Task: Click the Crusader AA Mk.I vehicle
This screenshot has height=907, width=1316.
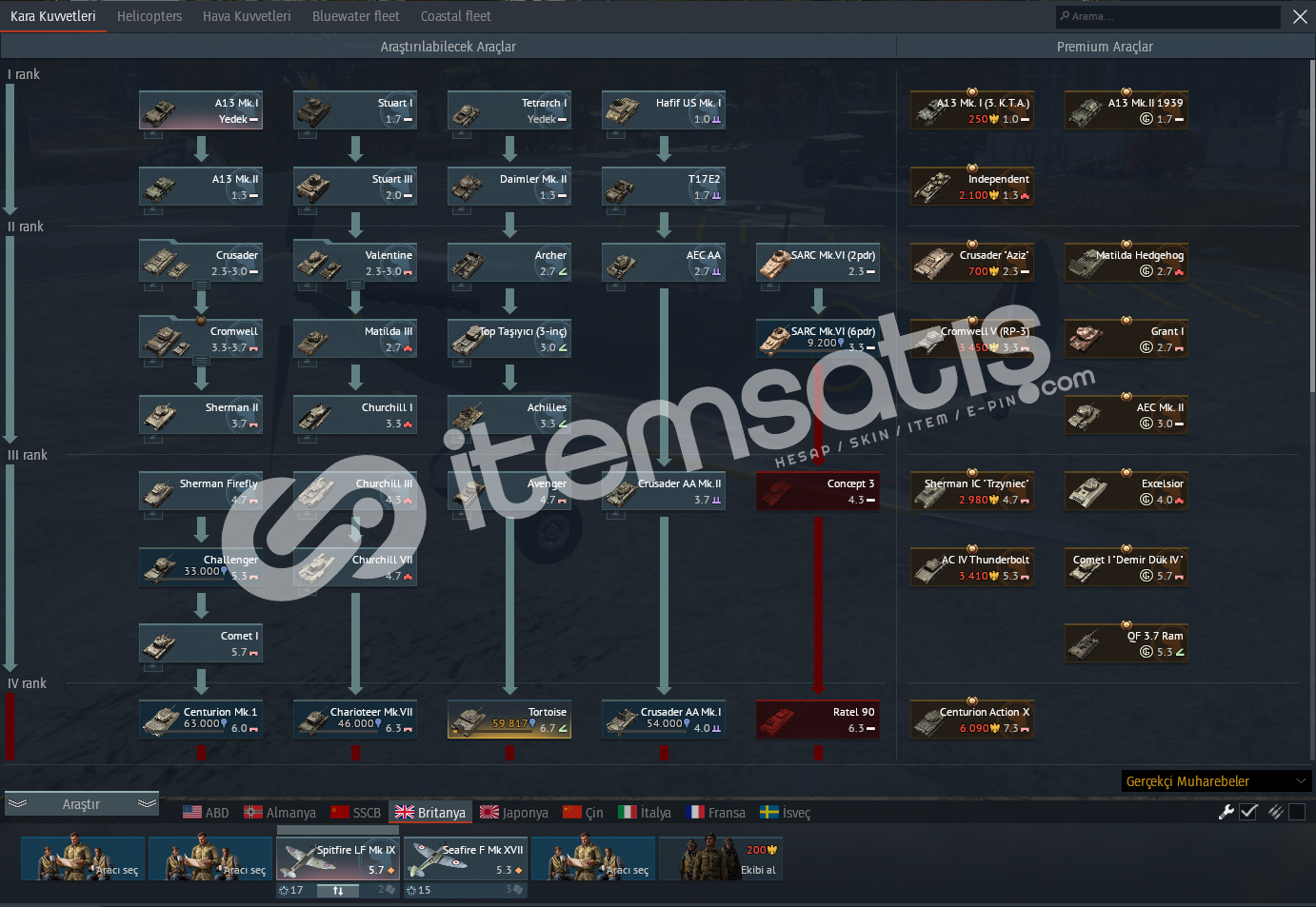Action: 664,720
